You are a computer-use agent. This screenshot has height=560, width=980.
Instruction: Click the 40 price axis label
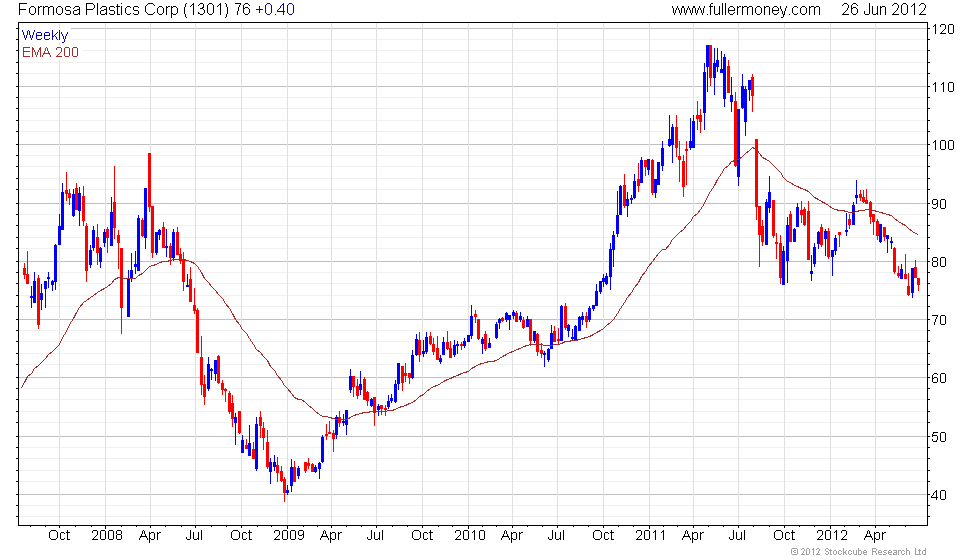[x=939, y=495]
